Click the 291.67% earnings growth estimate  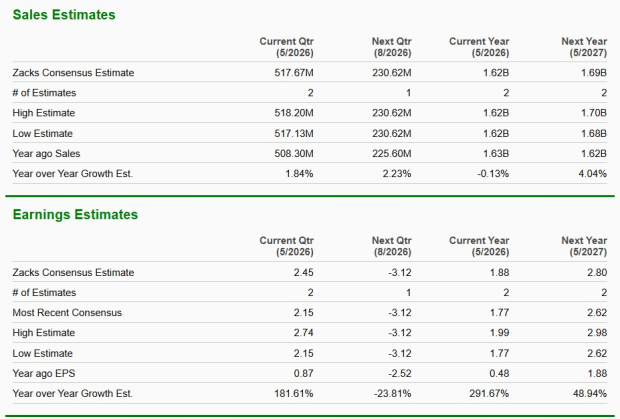489,393
